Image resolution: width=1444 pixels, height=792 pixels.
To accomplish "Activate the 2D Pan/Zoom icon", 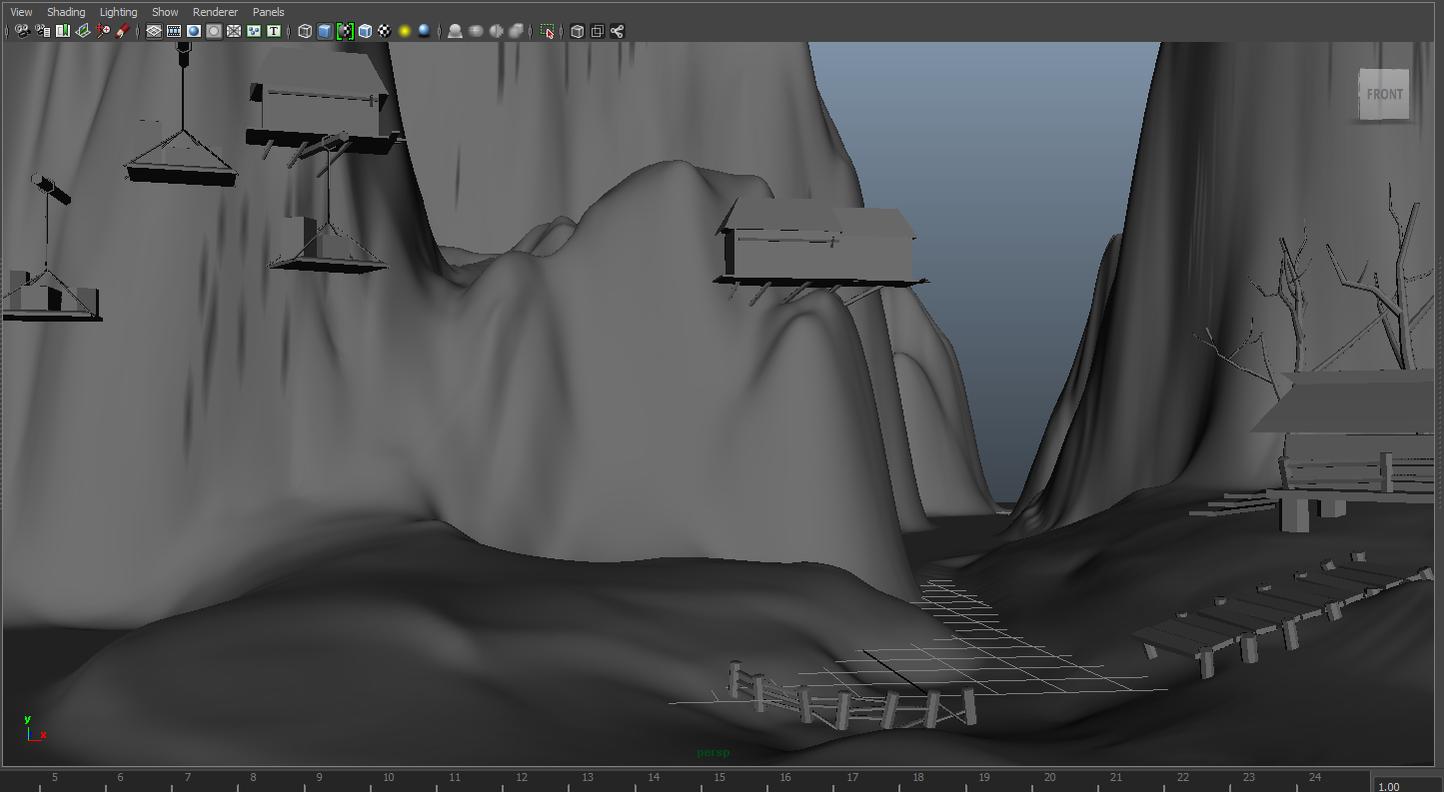I will [x=102, y=31].
